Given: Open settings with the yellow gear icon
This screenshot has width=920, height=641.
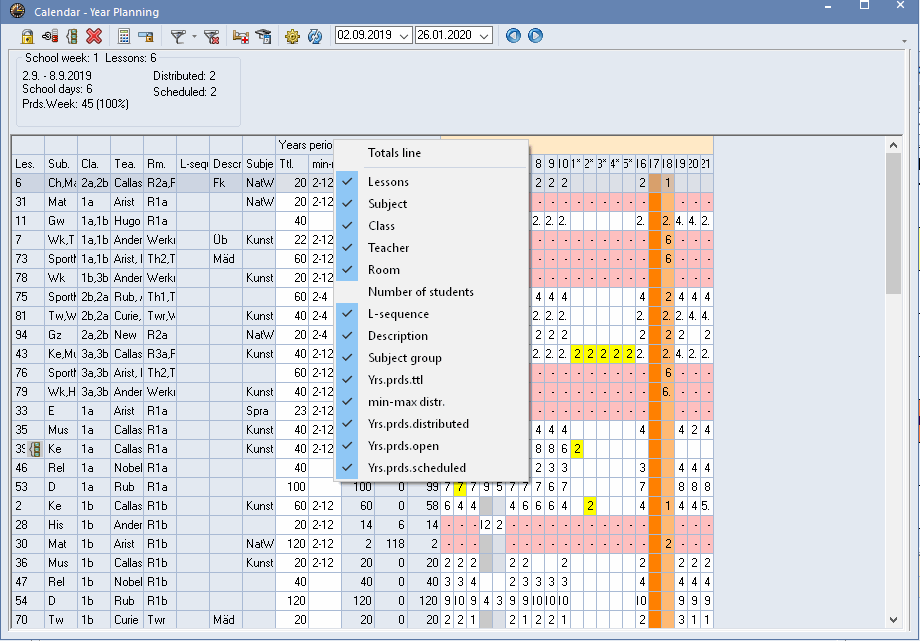Looking at the screenshot, I should [x=292, y=37].
